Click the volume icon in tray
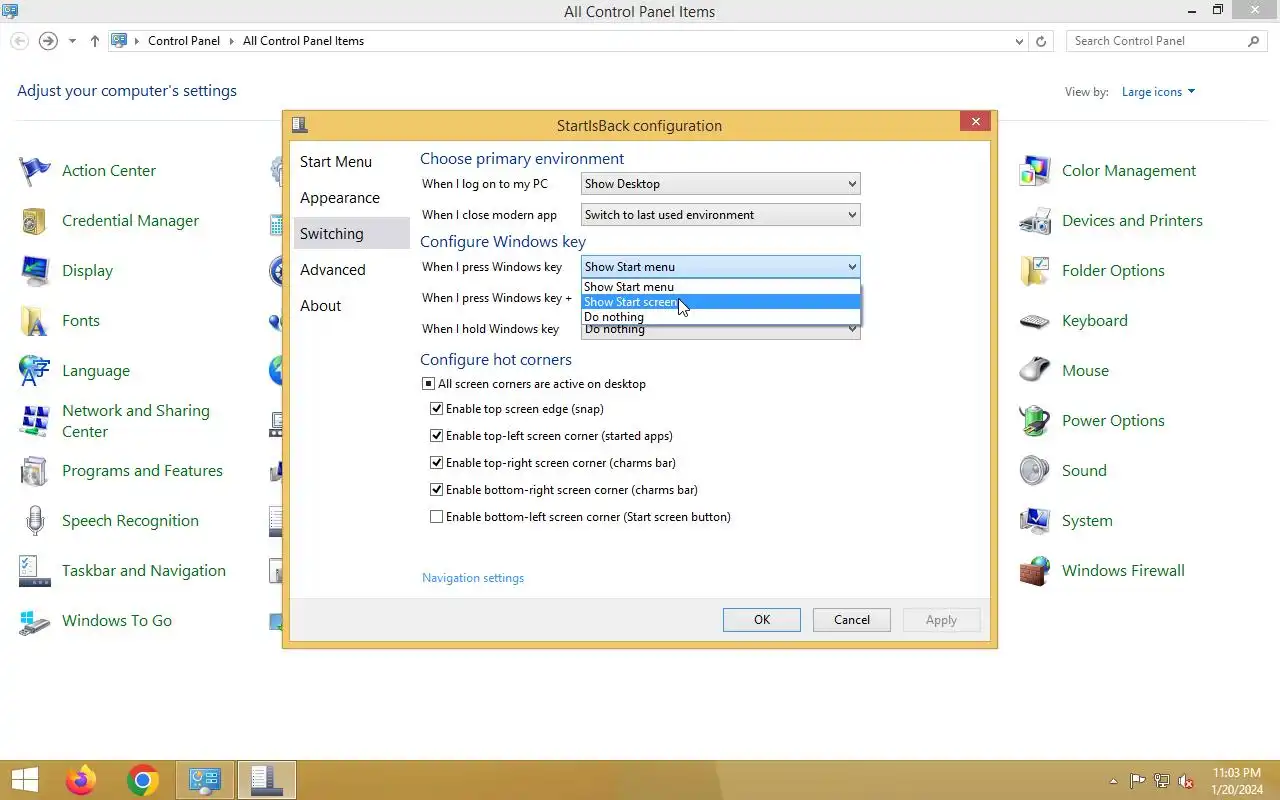This screenshot has height=800, width=1280. pos(1186,781)
